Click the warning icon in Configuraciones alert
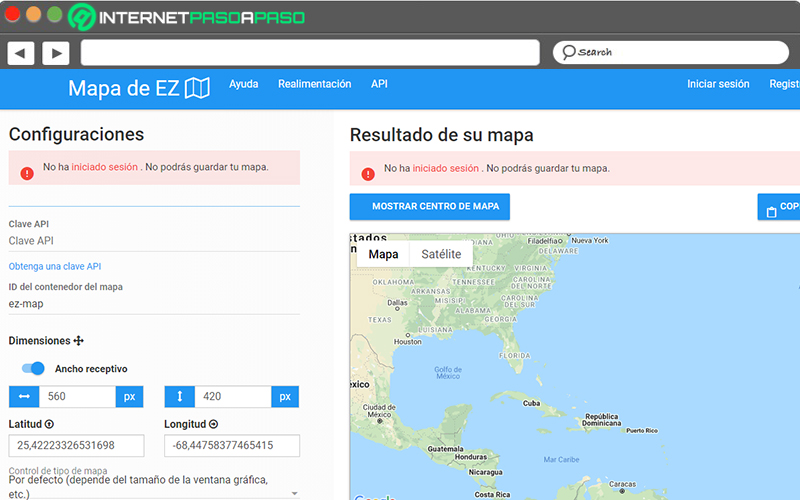The height and width of the screenshot is (500, 800). click(x=27, y=173)
